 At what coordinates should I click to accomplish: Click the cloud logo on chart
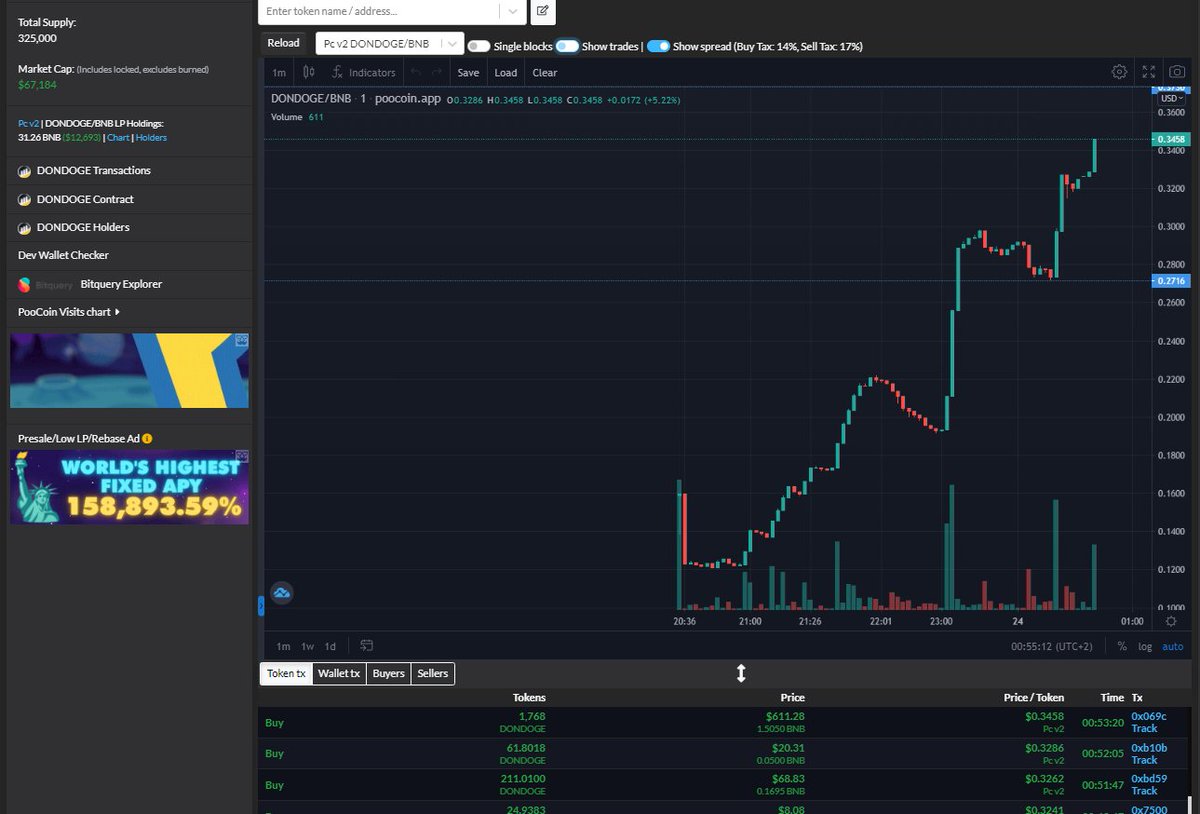click(x=282, y=593)
